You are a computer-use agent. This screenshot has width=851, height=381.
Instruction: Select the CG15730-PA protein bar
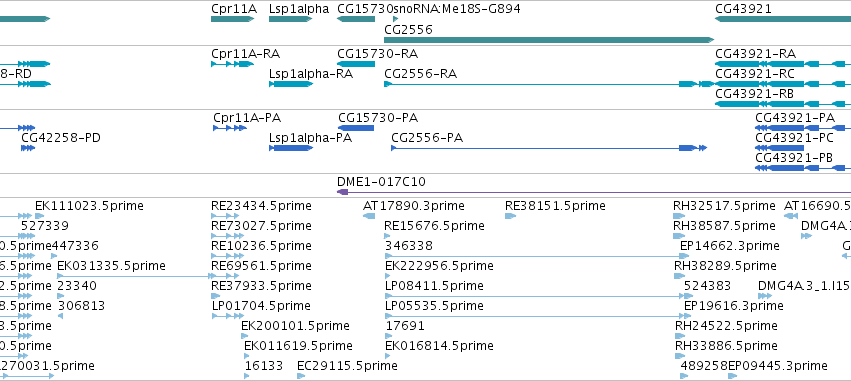356,128
